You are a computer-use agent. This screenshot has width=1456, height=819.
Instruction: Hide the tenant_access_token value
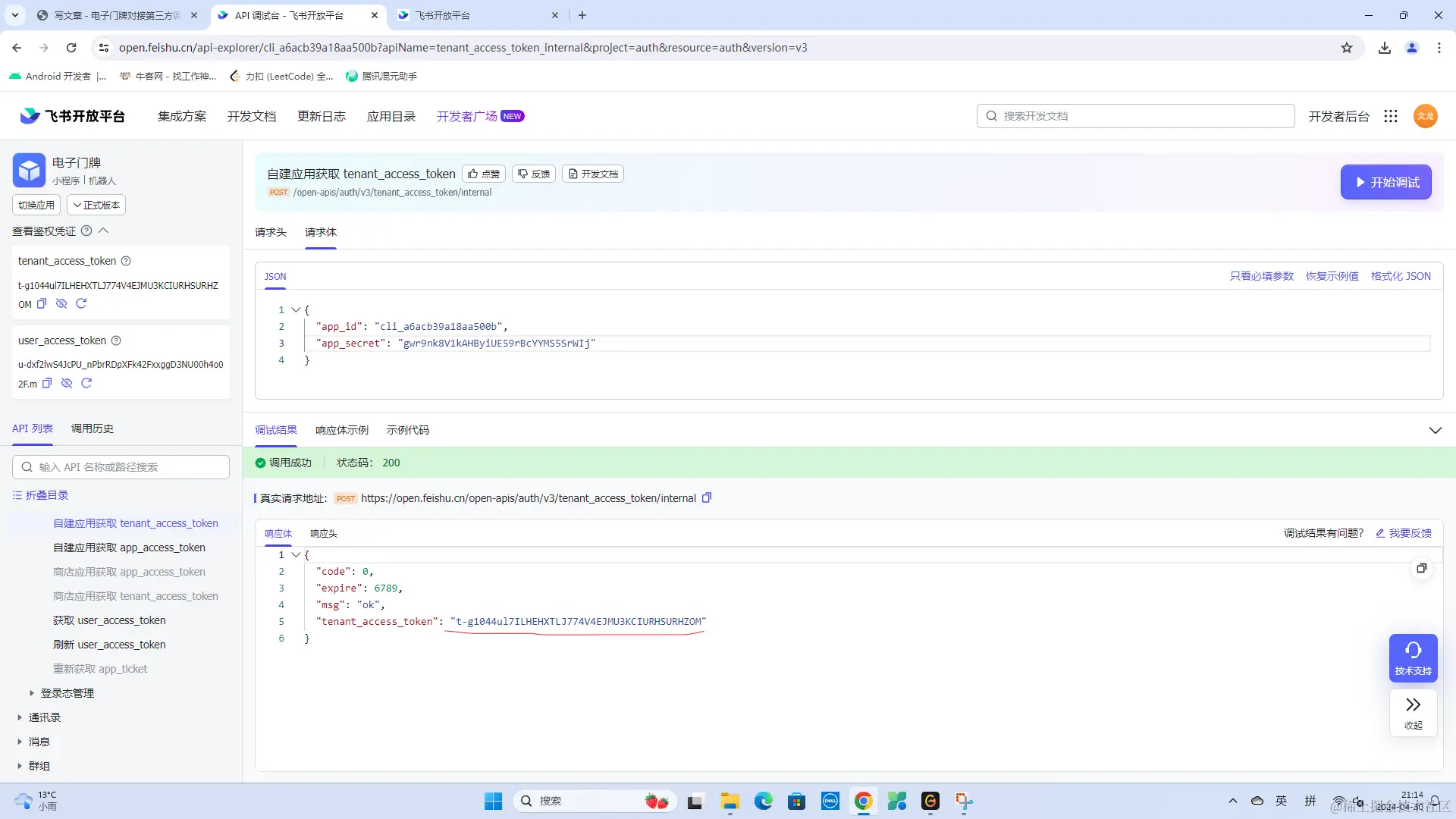[61, 303]
